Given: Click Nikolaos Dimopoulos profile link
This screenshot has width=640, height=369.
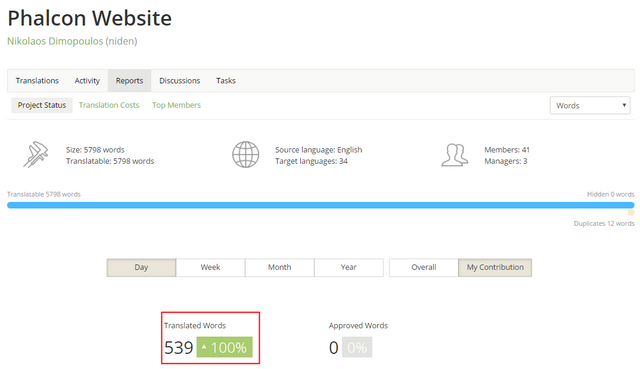Looking at the screenshot, I should (55, 41).
